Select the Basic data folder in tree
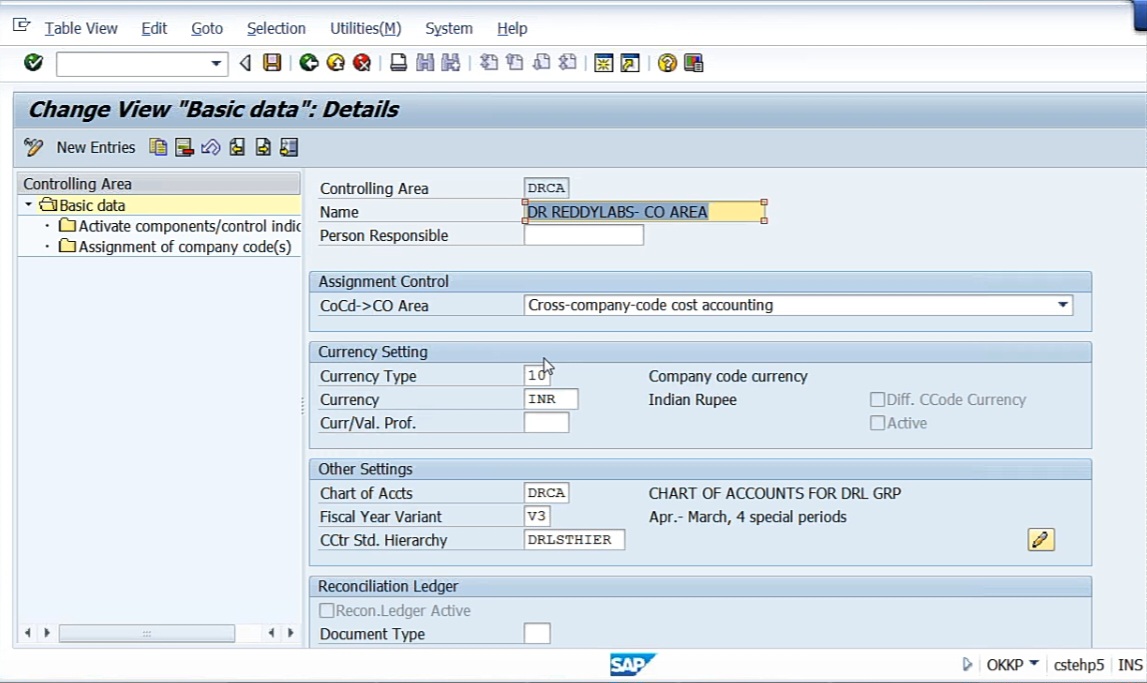 (83, 205)
